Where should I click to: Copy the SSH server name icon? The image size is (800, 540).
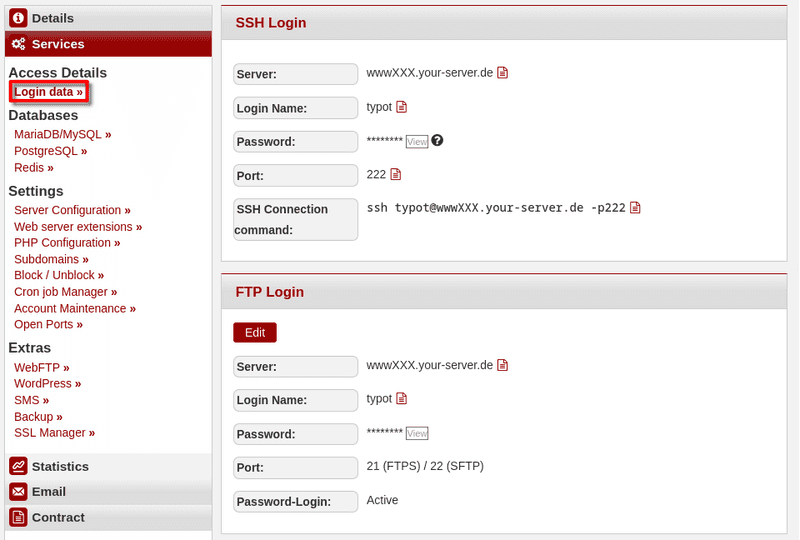(503, 73)
